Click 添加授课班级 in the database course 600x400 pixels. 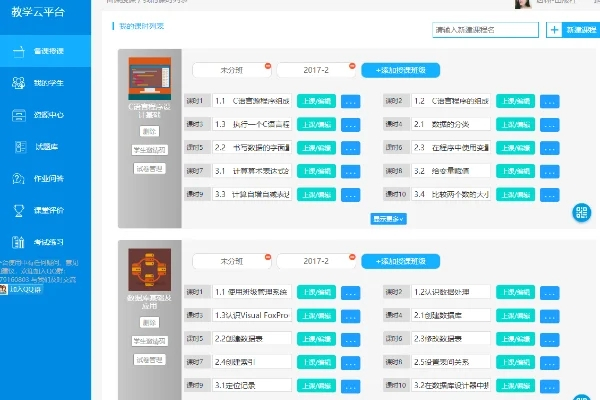tap(401, 261)
